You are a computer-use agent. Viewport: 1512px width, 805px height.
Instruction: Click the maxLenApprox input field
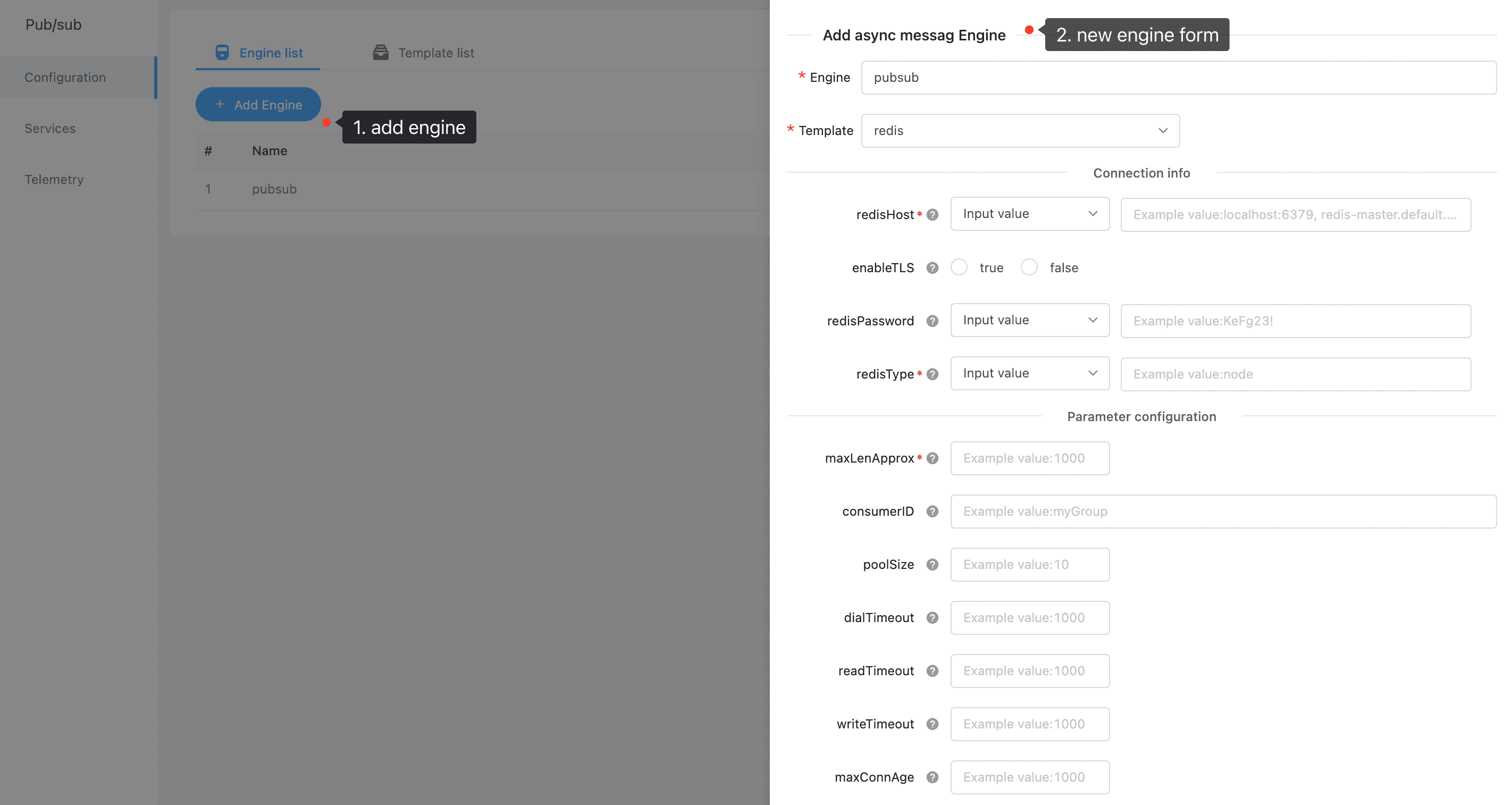tap(1029, 458)
